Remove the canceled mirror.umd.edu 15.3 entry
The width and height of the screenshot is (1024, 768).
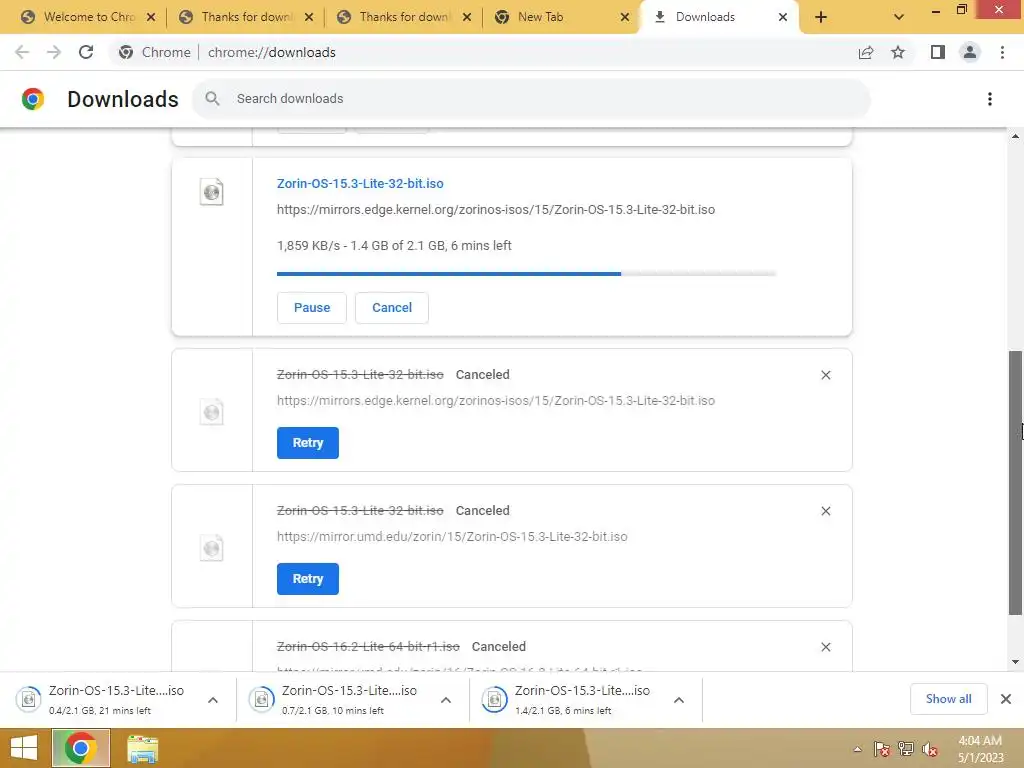tap(825, 511)
